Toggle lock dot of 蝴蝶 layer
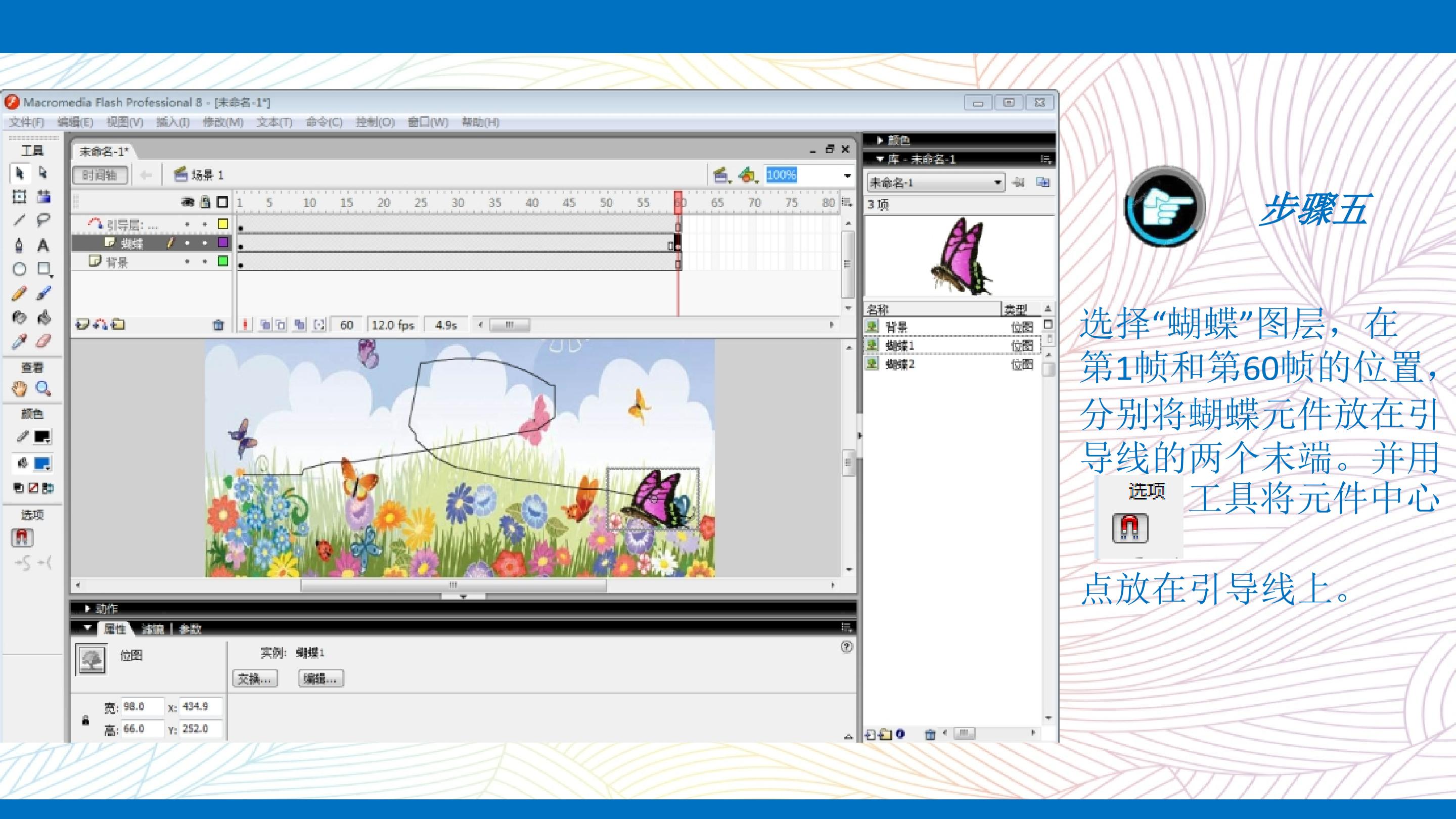This screenshot has width=1456, height=819. click(x=205, y=243)
